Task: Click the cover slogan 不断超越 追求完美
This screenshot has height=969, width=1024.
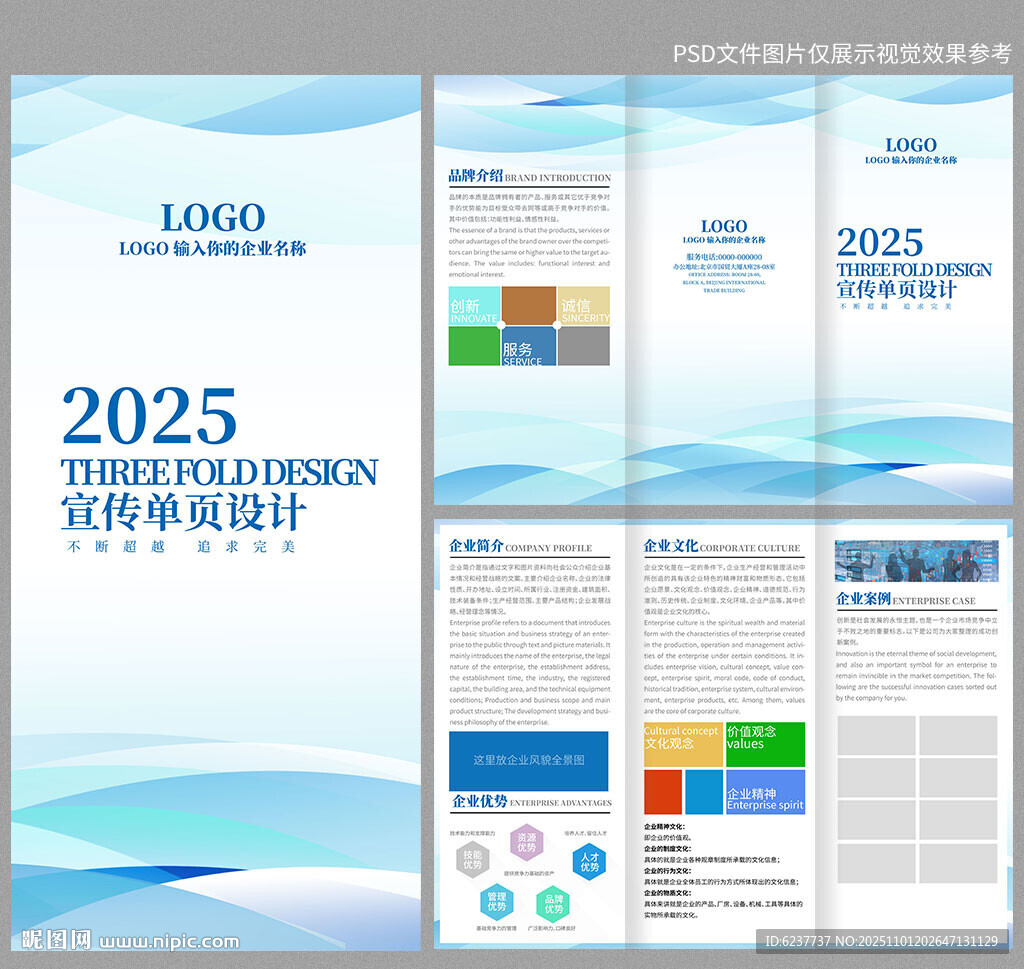Action: pyautogui.click(x=182, y=547)
